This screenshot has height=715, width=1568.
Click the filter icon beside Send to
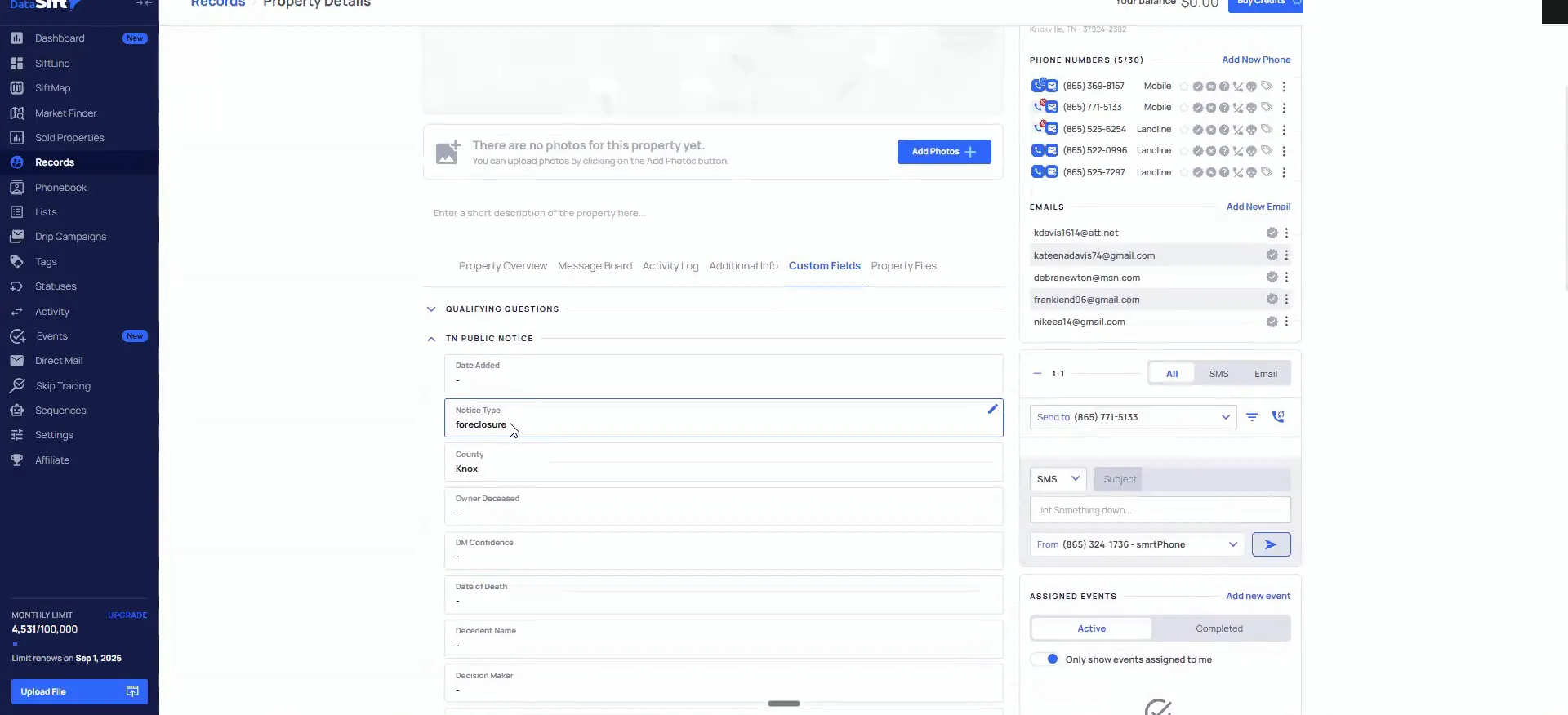(1252, 417)
